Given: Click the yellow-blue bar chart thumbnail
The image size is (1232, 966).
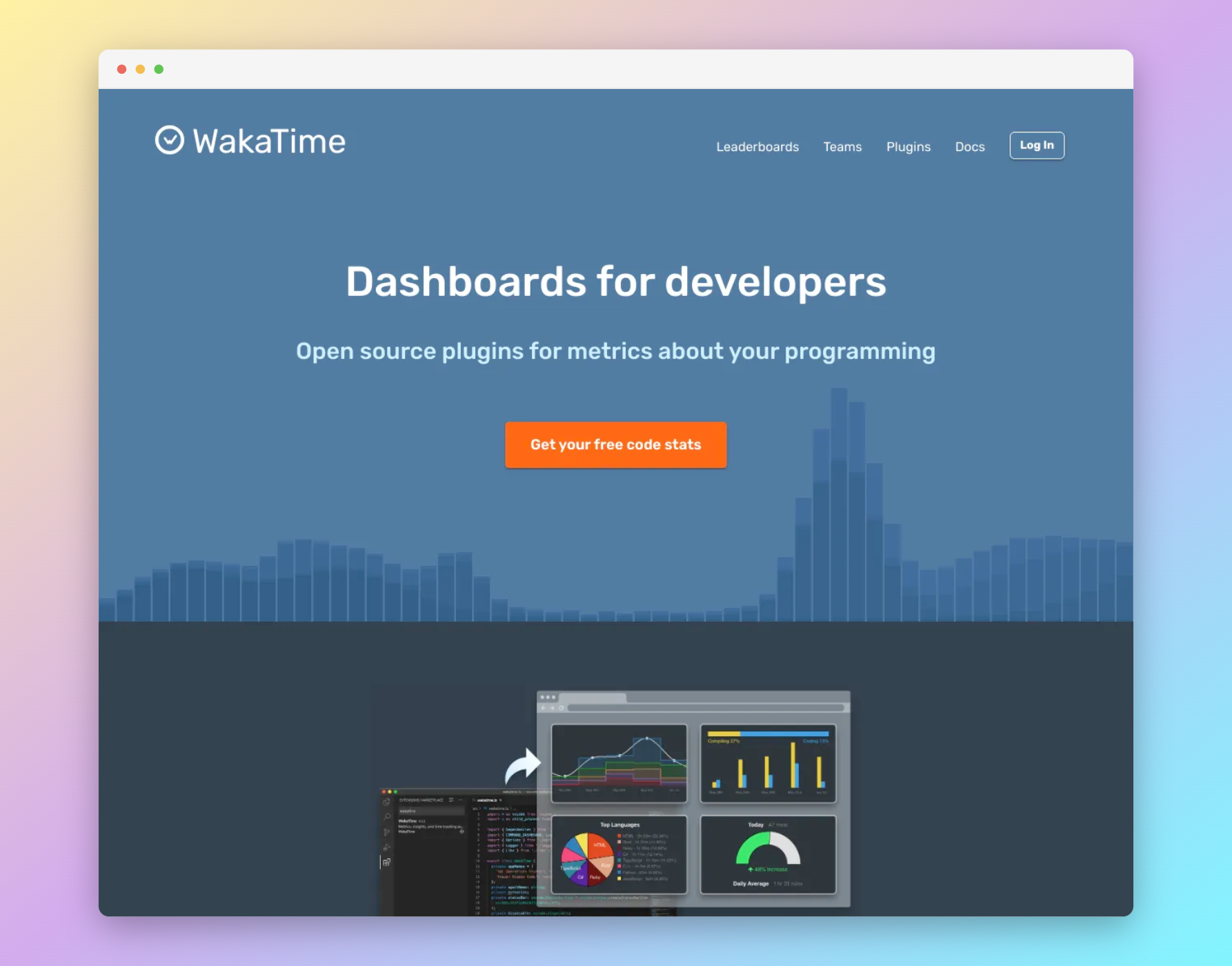Looking at the screenshot, I should [x=768, y=763].
